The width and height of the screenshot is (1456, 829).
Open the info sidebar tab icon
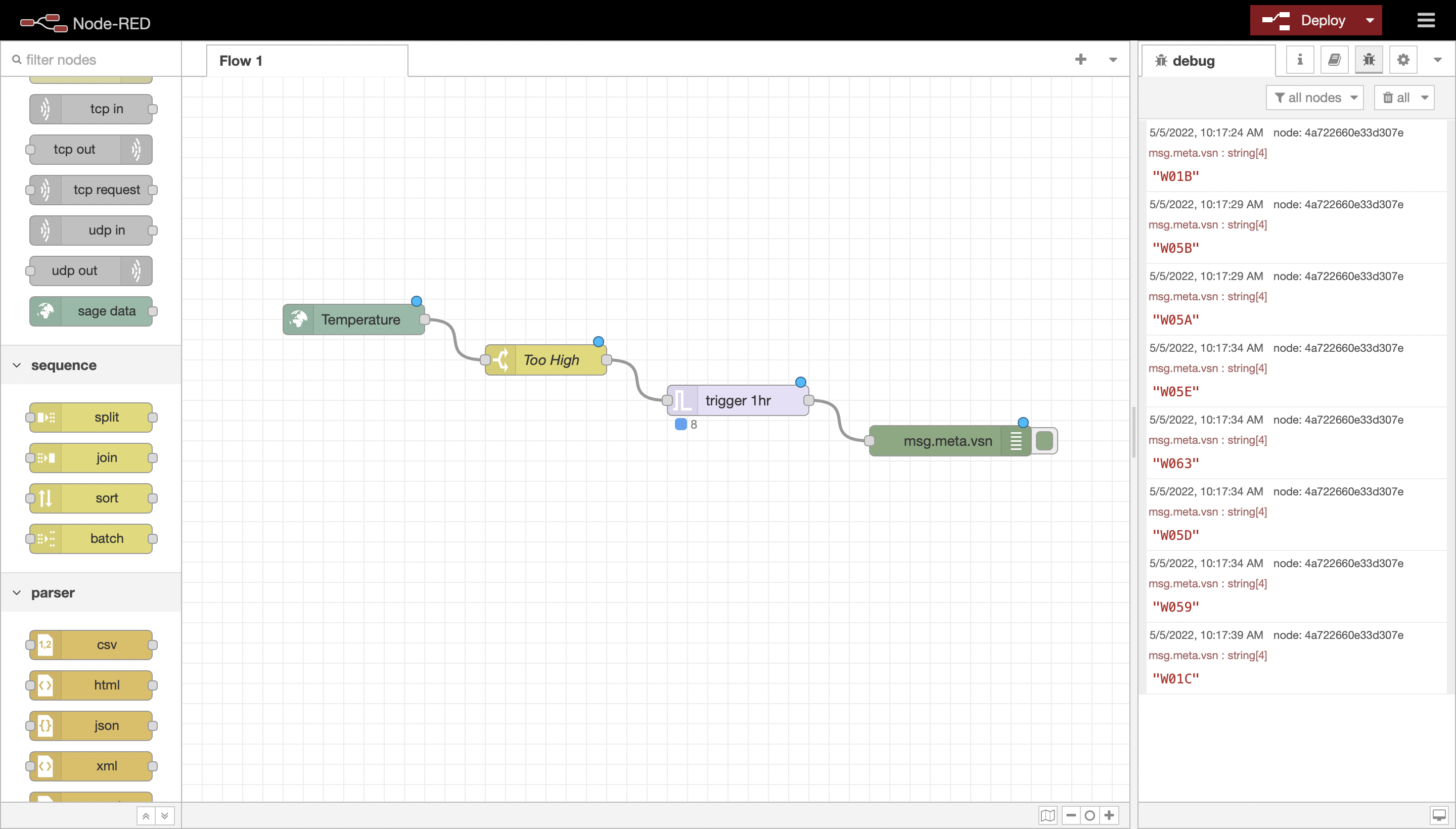[x=1299, y=60]
